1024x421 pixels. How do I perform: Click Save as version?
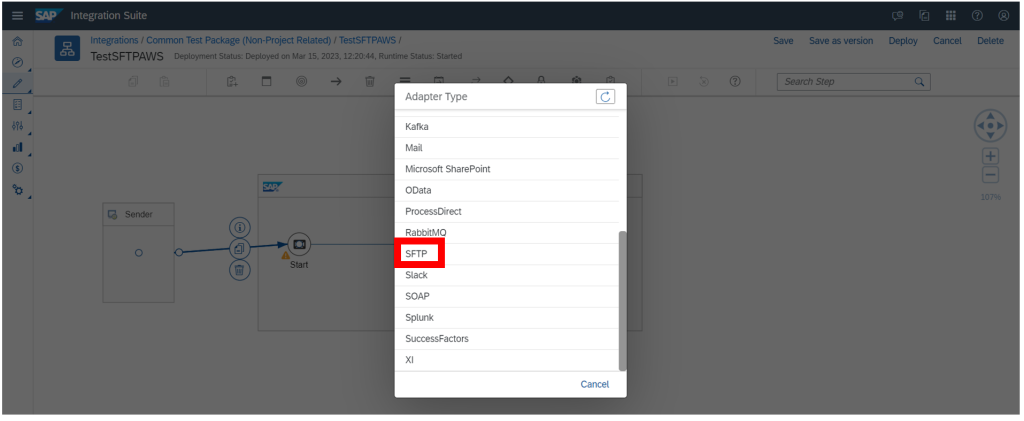(841, 40)
